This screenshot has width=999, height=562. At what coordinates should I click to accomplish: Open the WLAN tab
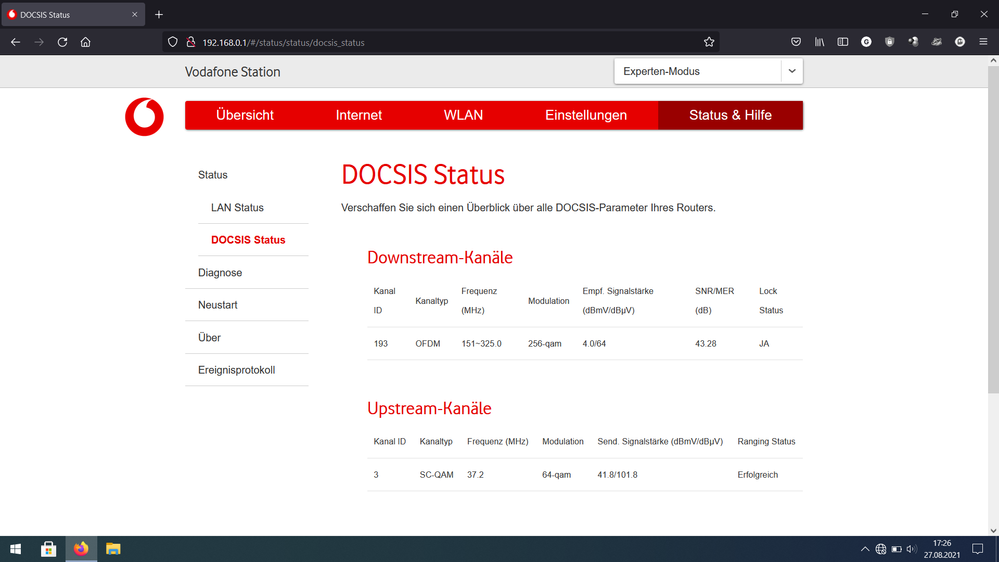coord(463,115)
